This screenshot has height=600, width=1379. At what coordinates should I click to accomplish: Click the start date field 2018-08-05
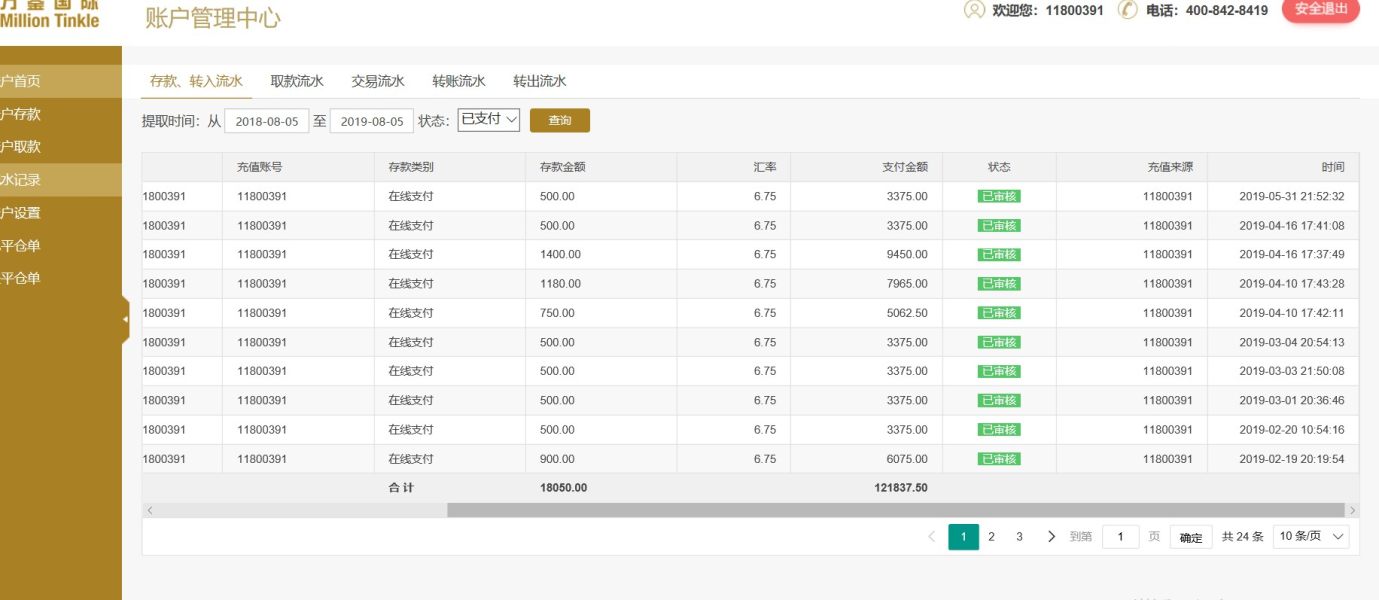266,121
